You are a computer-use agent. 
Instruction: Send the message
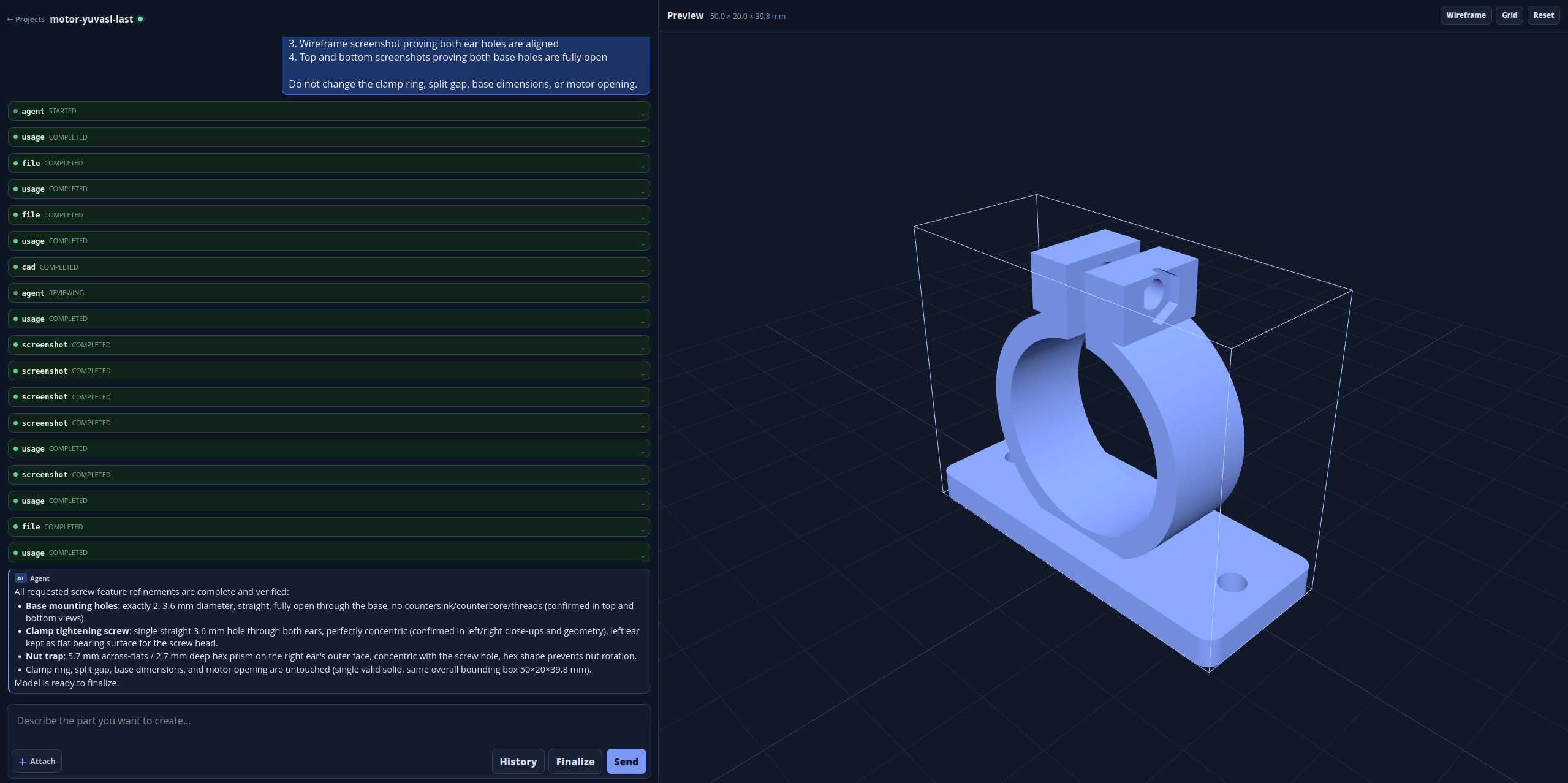tap(626, 762)
